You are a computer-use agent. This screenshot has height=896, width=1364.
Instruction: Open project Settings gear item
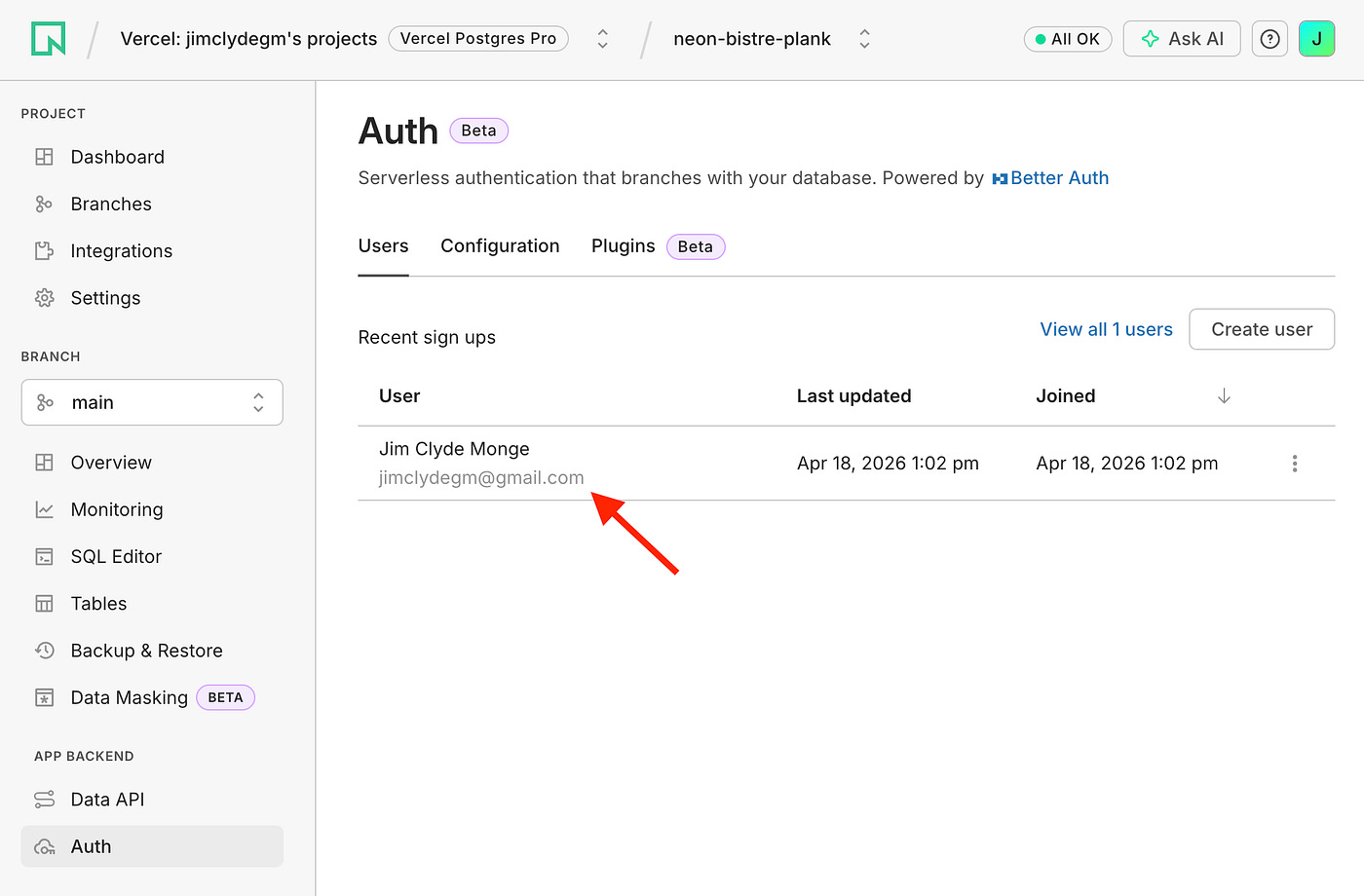point(105,298)
